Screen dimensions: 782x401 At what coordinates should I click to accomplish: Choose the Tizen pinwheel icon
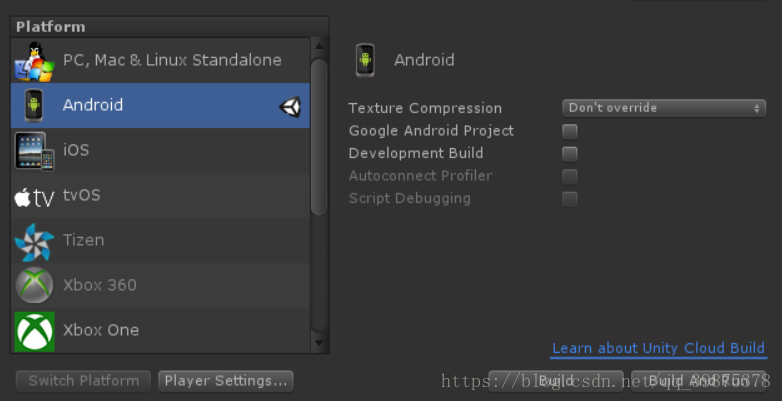[x=34, y=242]
